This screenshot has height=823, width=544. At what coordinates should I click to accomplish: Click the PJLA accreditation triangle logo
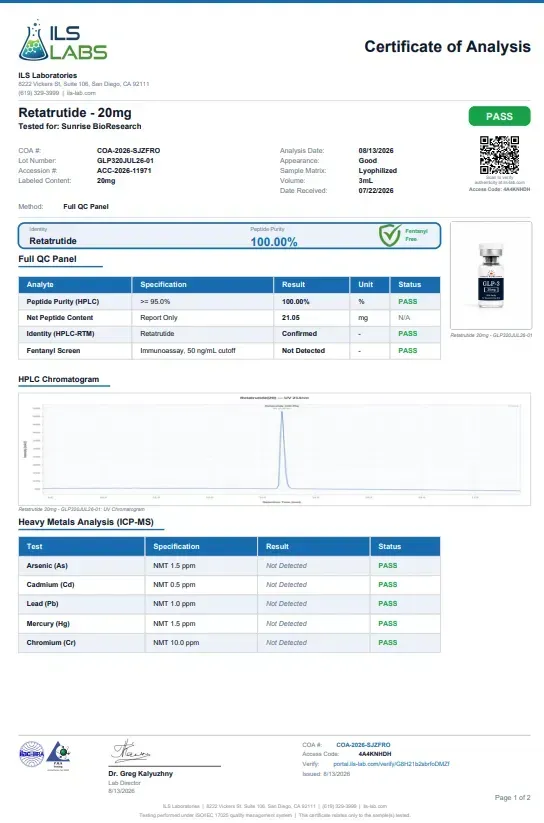point(58,755)
